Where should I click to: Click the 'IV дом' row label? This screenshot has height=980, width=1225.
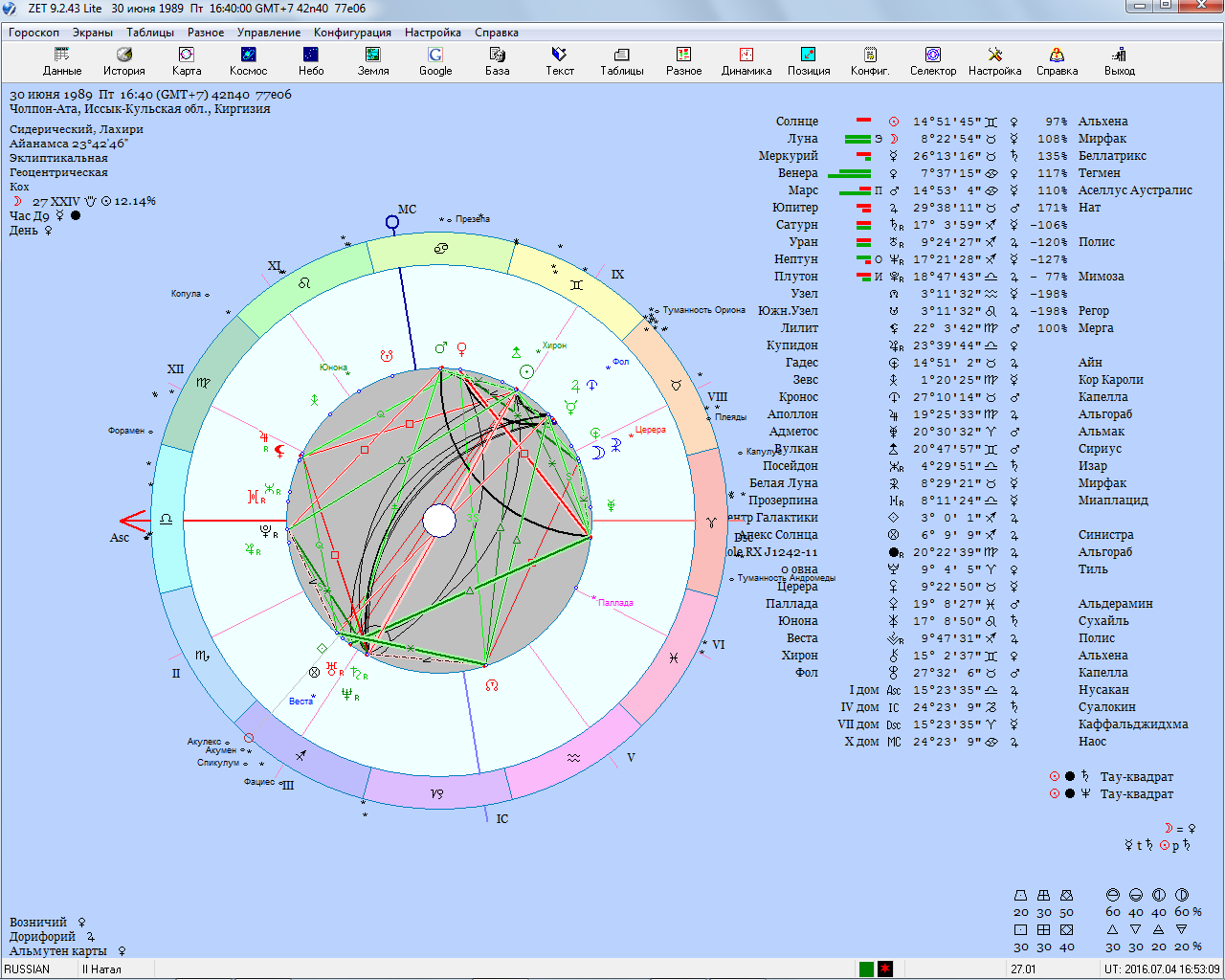[x=859, y=707]
